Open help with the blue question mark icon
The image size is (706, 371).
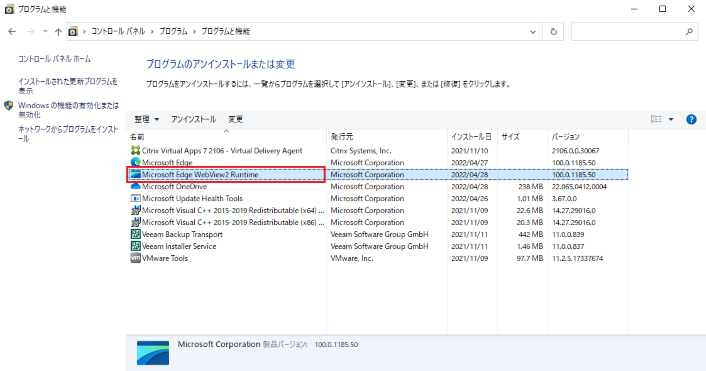691,119
